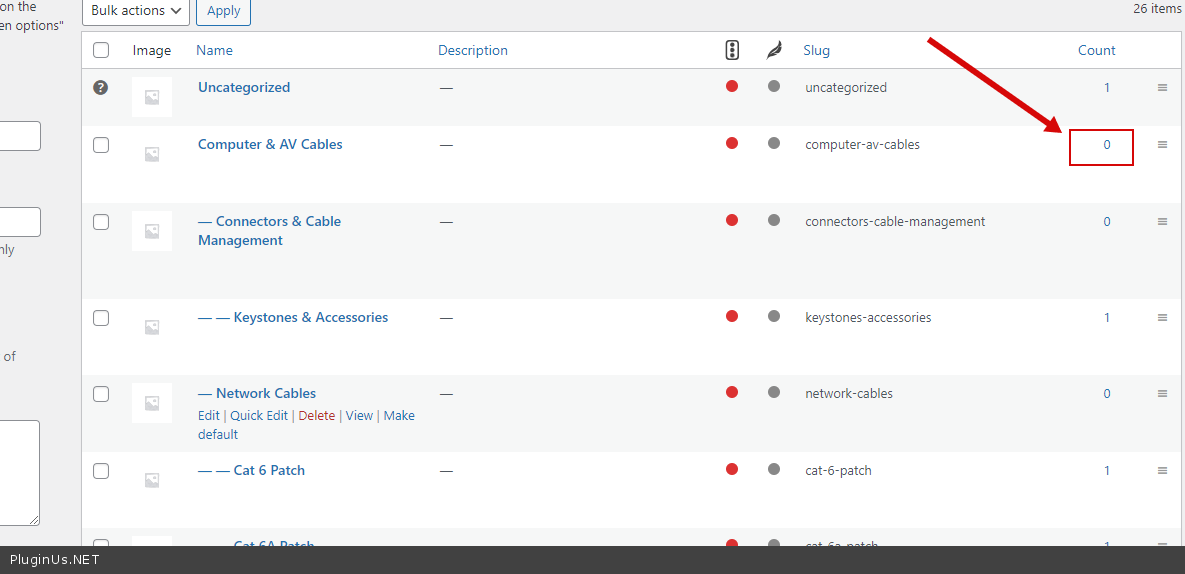The width and height of the screenshot is (1185, 574).
Task: Click Quick Edit under Network Cables
Action: [259, 416]
